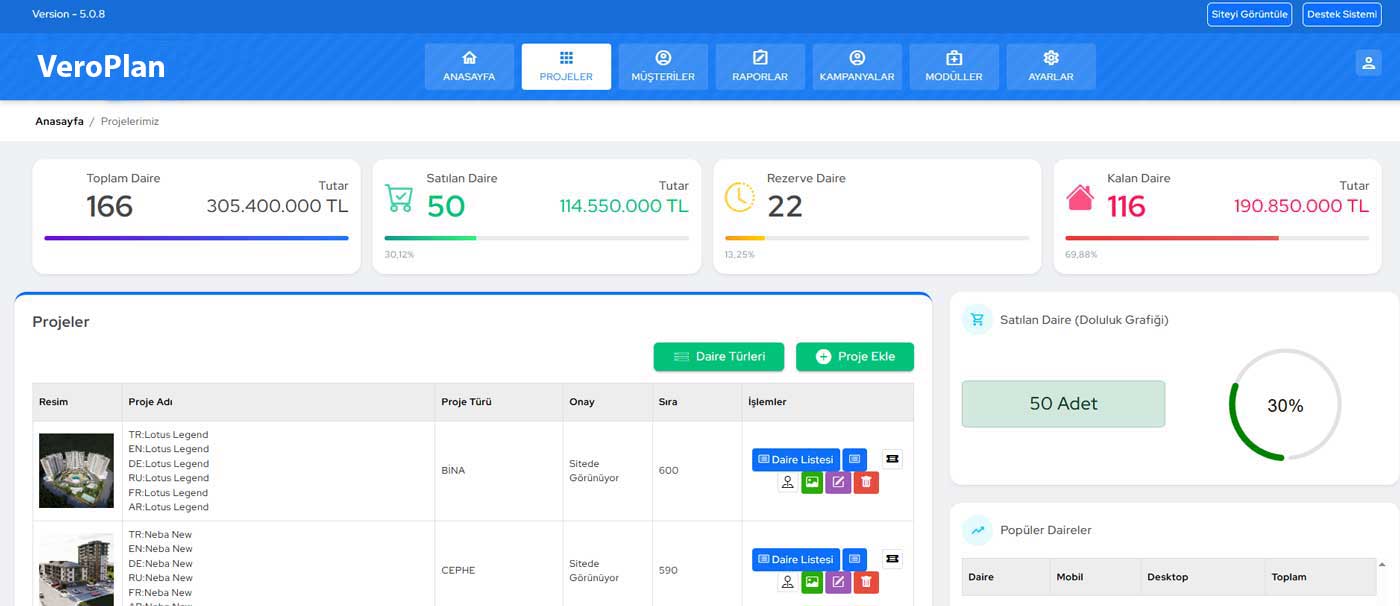Click the Satılan Daire green progress bar
Screen dimensions: 1400x606
[430, 238]
